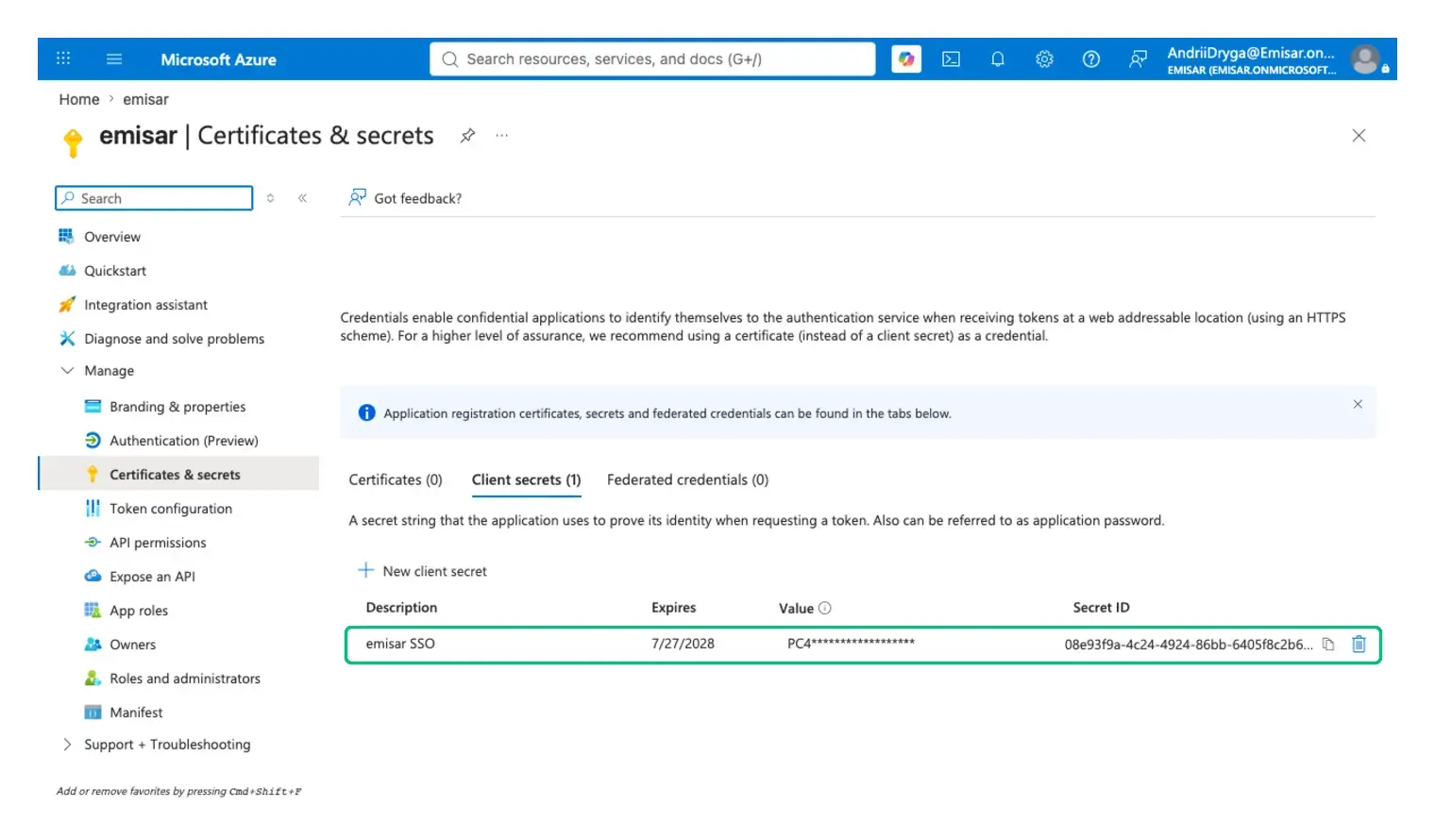Click the 08e93f9a secret ID text
This screenshot has width=1435, height=840.
coord(1189,645)
